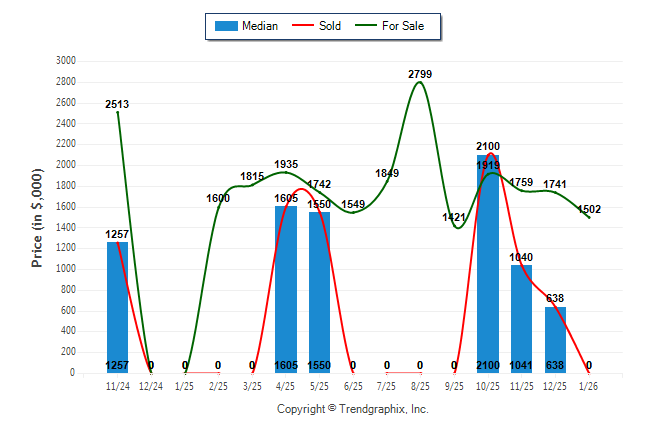
Task: Select the 5/25 median bar
Action: pos(320,290)
